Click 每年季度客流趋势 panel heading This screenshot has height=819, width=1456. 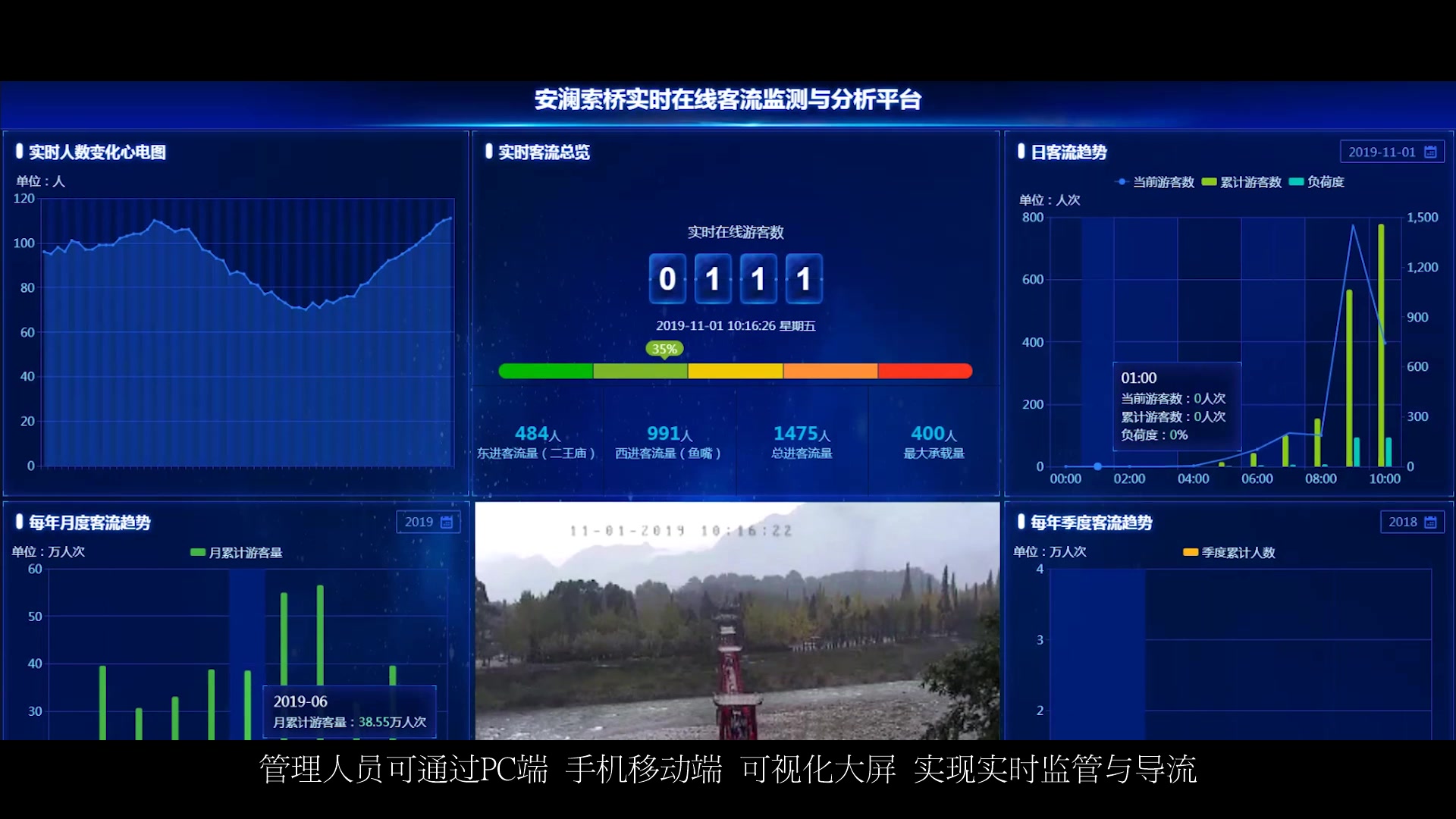pos(1091,522)
